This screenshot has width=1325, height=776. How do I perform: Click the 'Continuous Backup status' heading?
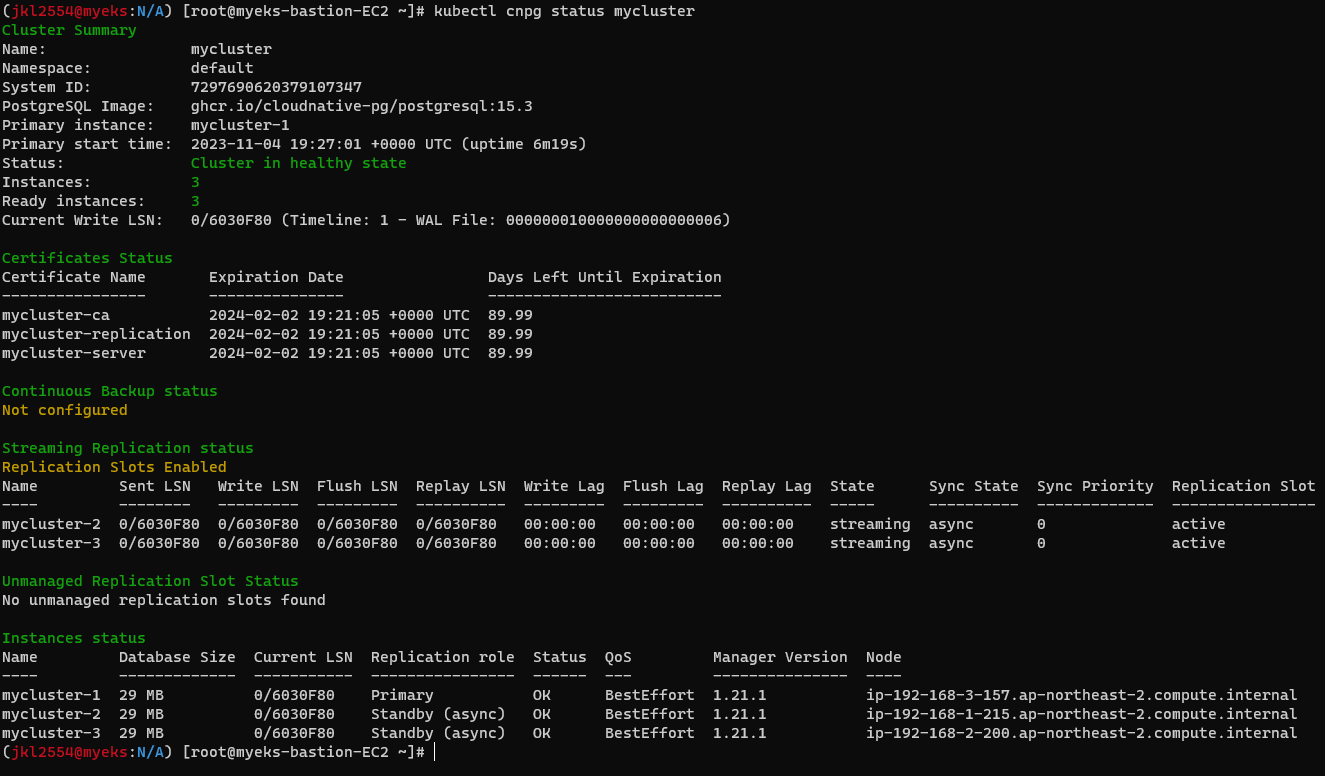click(x=110, y=391)
